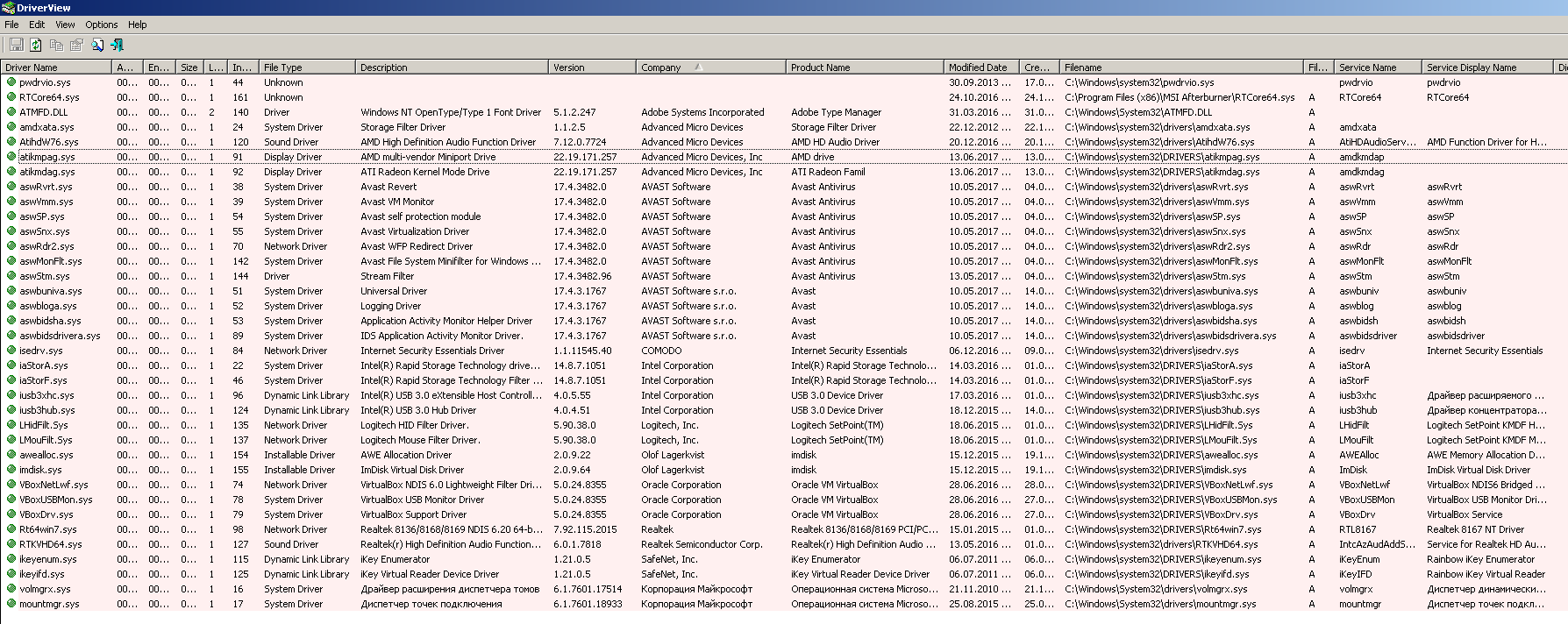The height and width of the screenshot is (624, 1568).
Task: Click the 'COMODO' company cell
Action: pos(661,351)
